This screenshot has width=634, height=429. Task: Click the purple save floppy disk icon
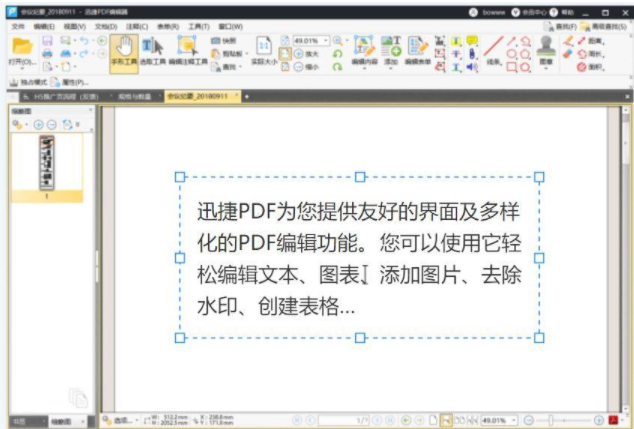(x=47, y=40)
